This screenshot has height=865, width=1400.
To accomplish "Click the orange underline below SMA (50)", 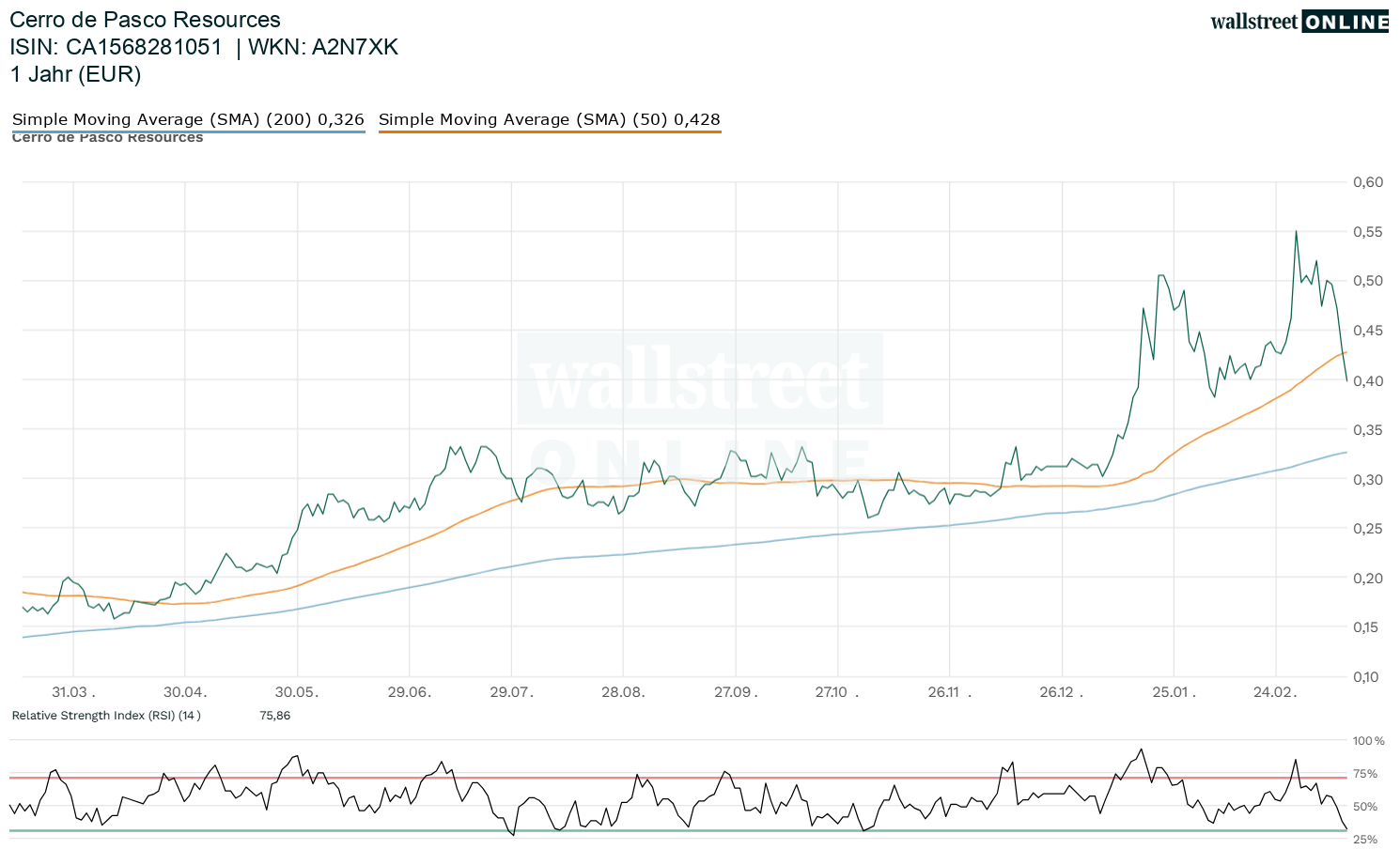I will click(x=550, y=131).
